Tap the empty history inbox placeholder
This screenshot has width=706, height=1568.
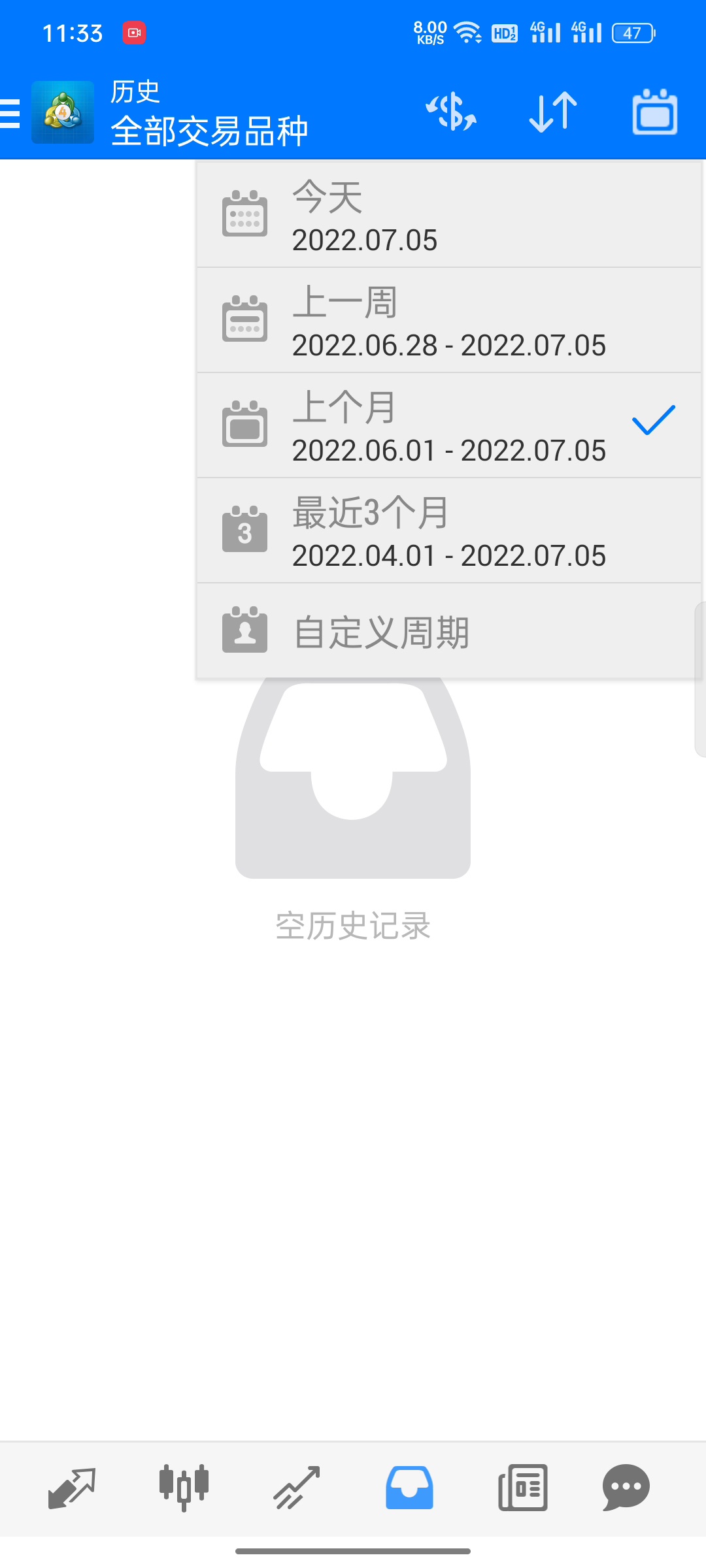[353, 777]
